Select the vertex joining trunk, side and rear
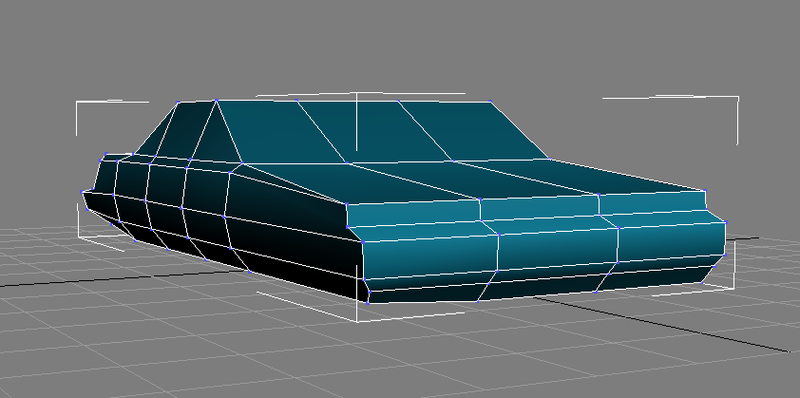Viewport: 800px width, 398px height. click(346, 204)
